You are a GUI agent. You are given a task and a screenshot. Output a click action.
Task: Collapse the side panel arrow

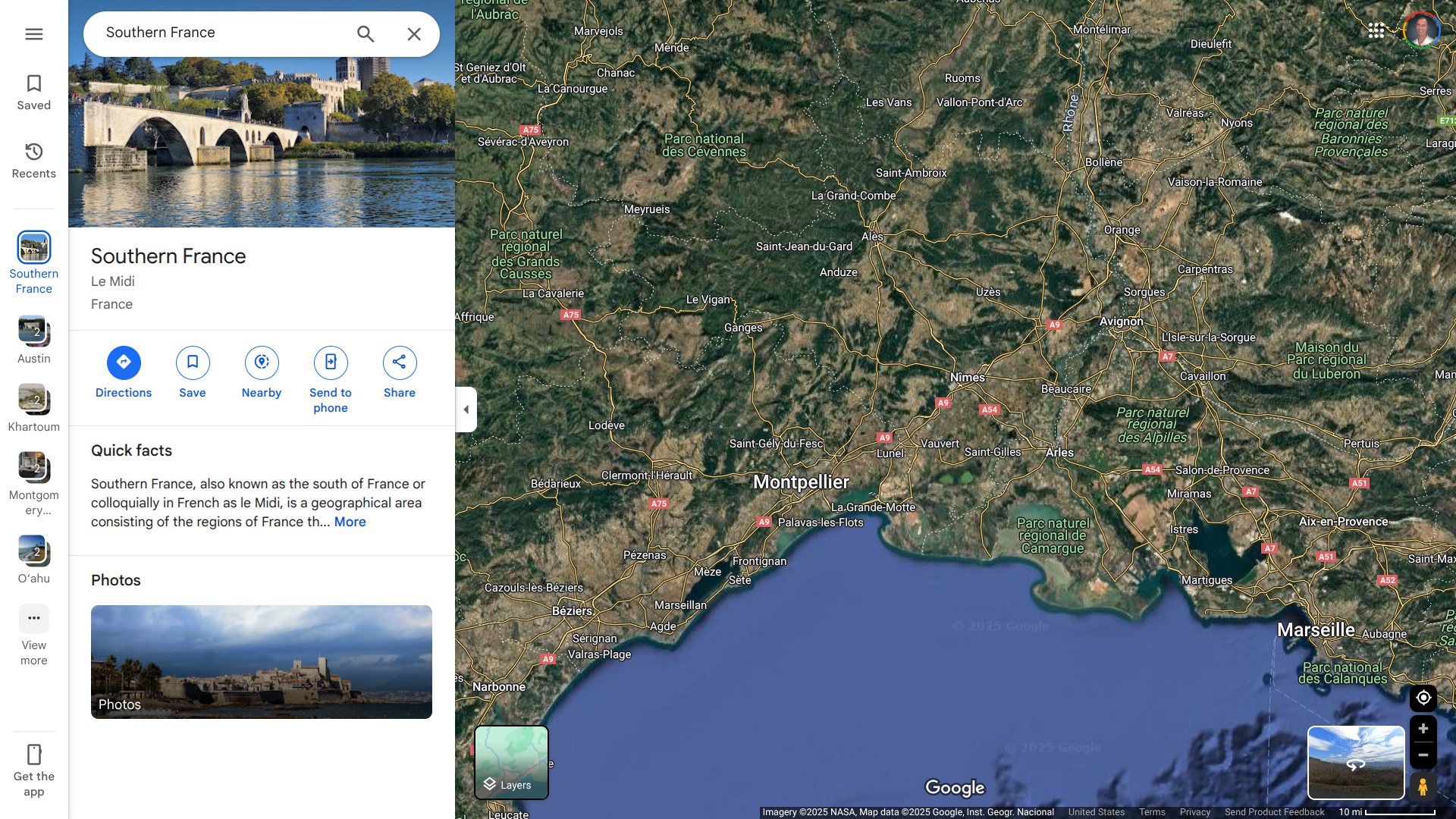click(x=466, y=409)
